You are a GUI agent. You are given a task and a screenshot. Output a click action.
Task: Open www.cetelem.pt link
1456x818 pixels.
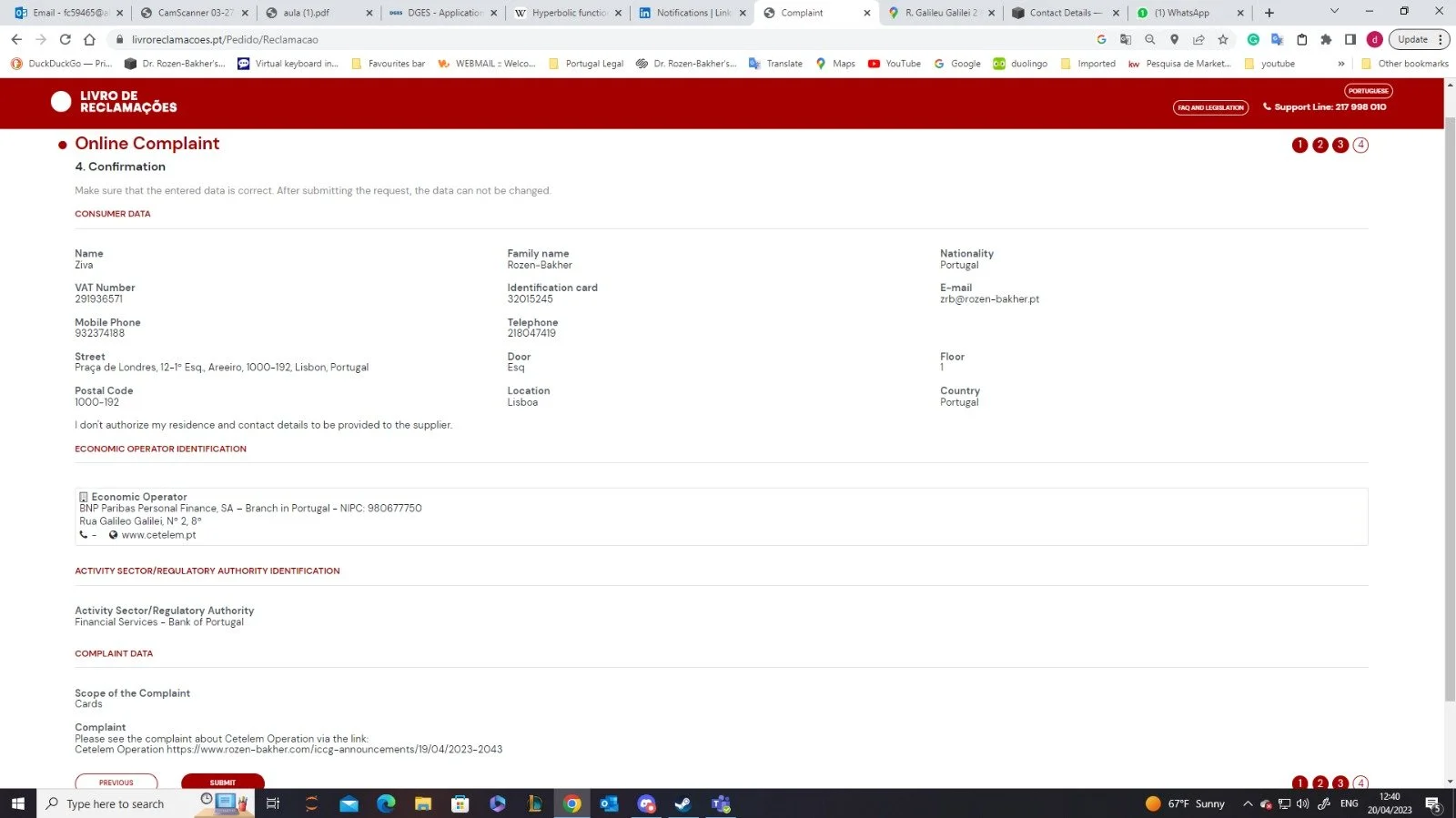click(x=158, y=535)
